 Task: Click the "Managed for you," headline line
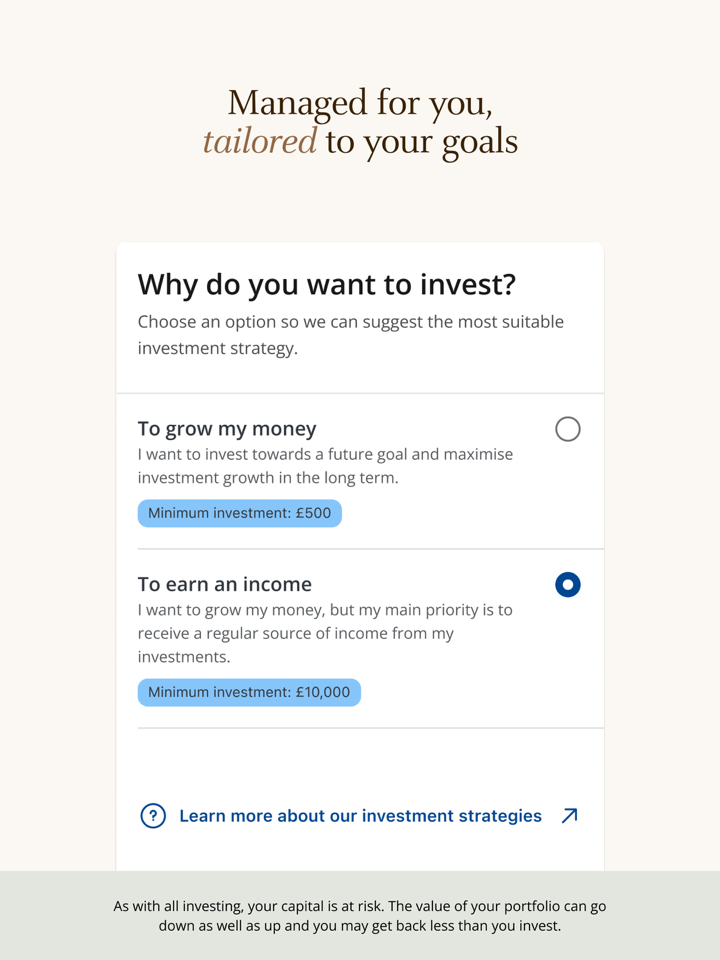(360, 102)
